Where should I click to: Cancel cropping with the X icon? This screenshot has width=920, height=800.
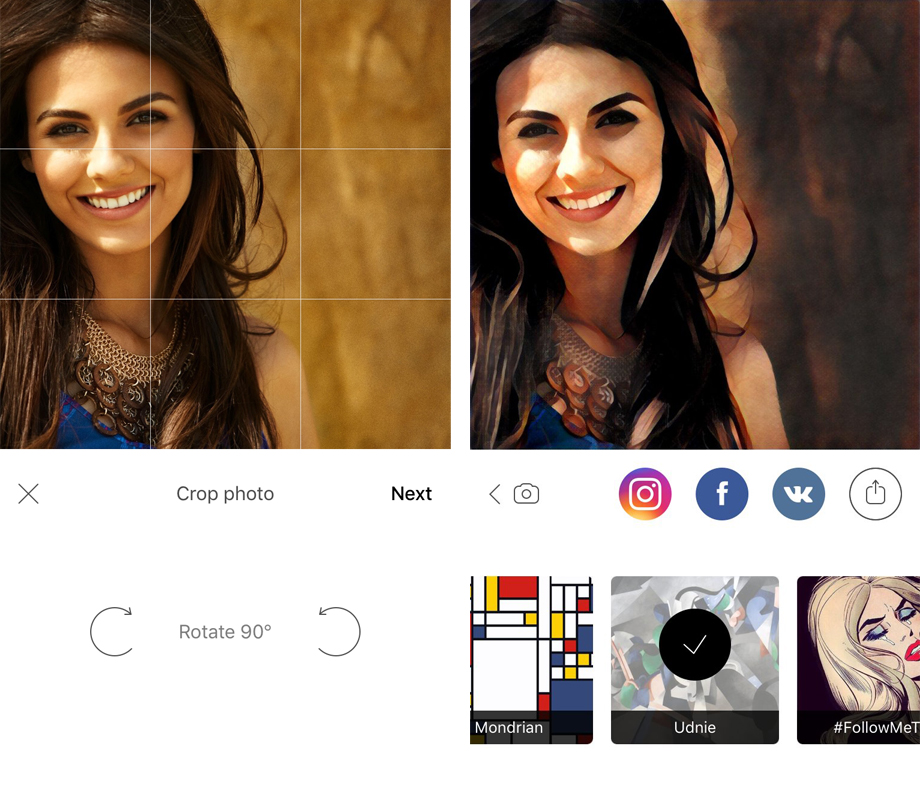(28, 493)
